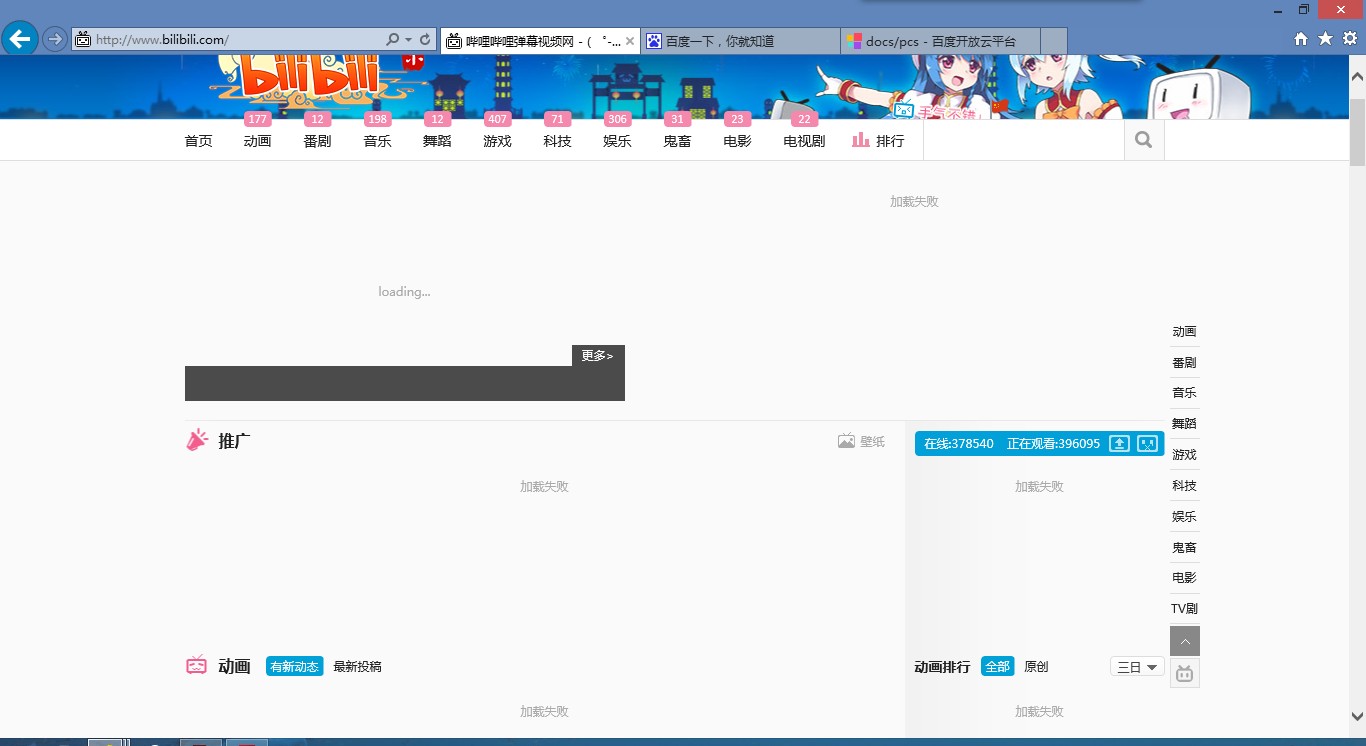
Task: Jump to 番剧 in side floating nav
Action: 1184,363
